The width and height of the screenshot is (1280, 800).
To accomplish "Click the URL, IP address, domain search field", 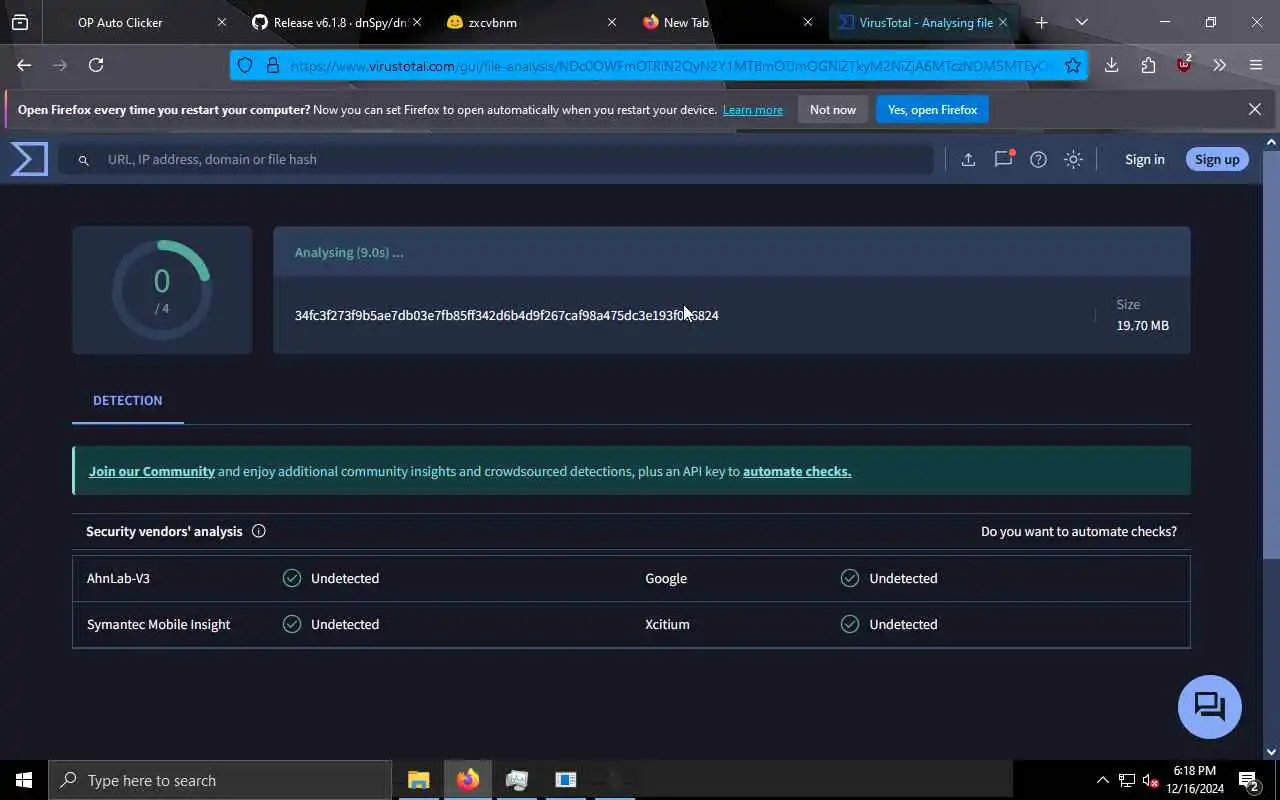I will pyautogui.click(x=495, y=160).
